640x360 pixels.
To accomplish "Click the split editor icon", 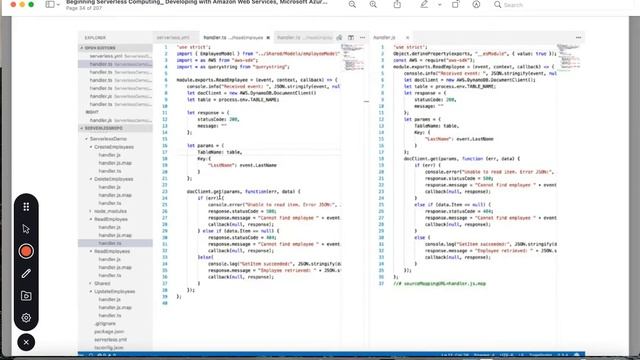I will pyautogui.click(x=351, y=38).
